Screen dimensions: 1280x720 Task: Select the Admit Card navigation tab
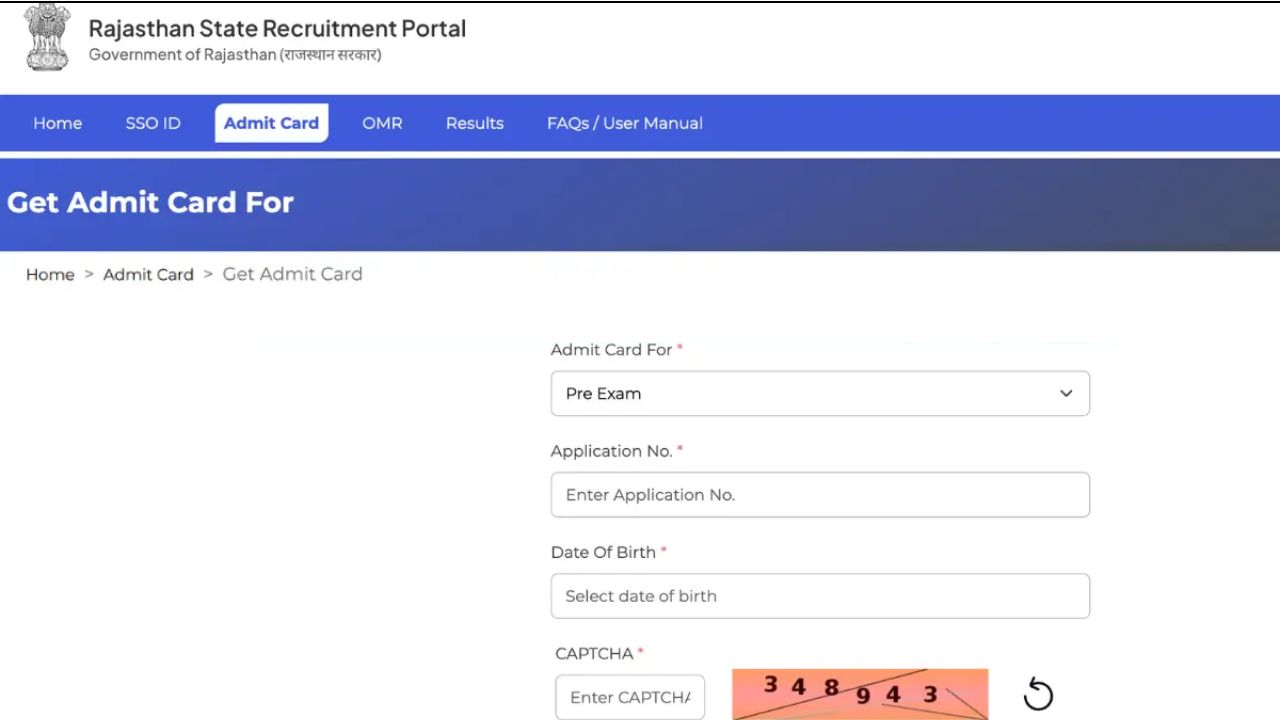(271, 123)
